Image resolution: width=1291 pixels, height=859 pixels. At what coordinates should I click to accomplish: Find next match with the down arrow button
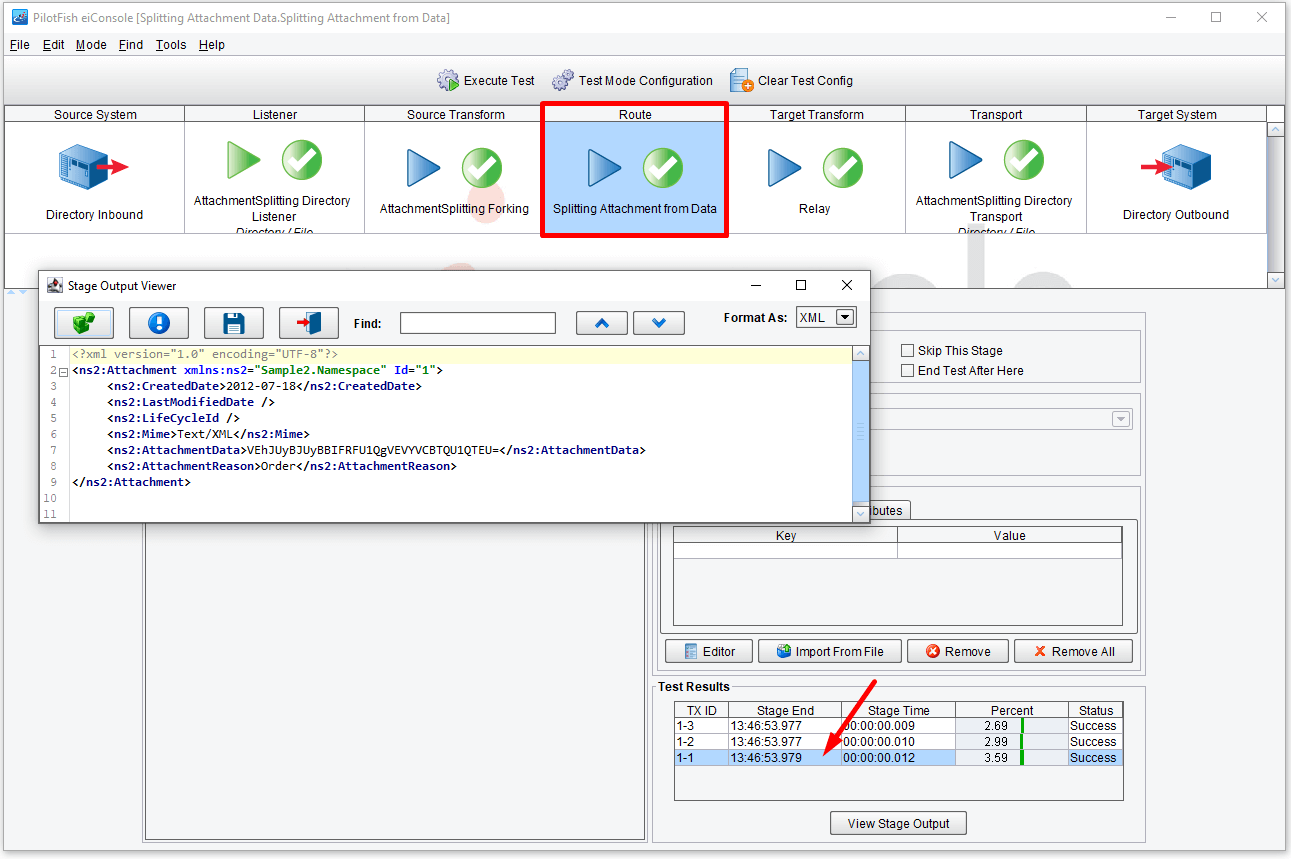tap(659, 323)
